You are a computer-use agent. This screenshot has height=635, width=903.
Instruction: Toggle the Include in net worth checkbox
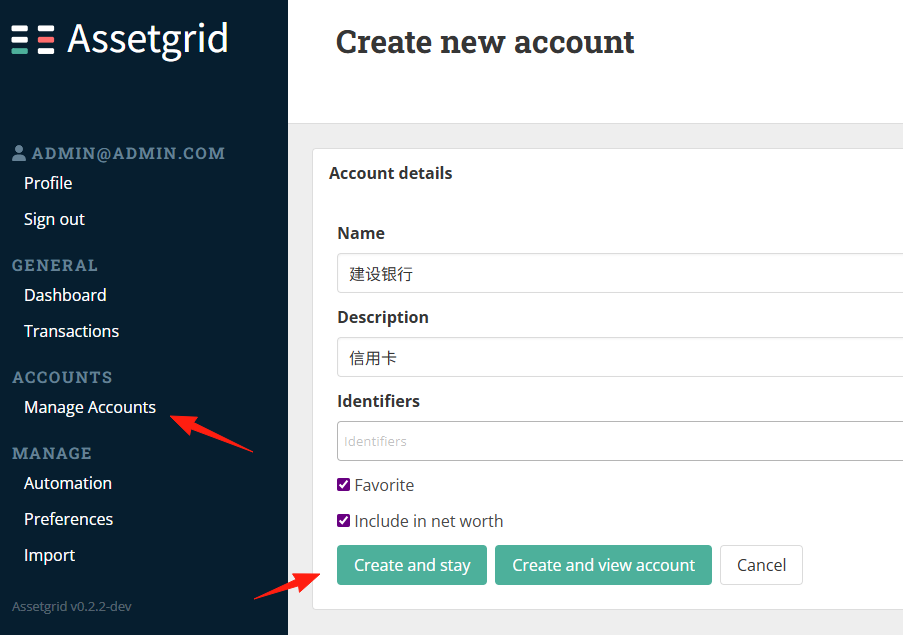pos(343,520)
